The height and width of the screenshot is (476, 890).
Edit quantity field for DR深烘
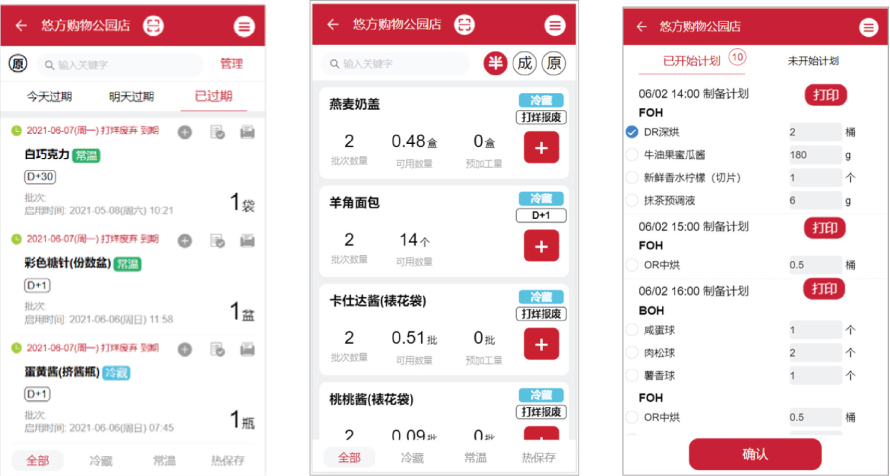815,132
